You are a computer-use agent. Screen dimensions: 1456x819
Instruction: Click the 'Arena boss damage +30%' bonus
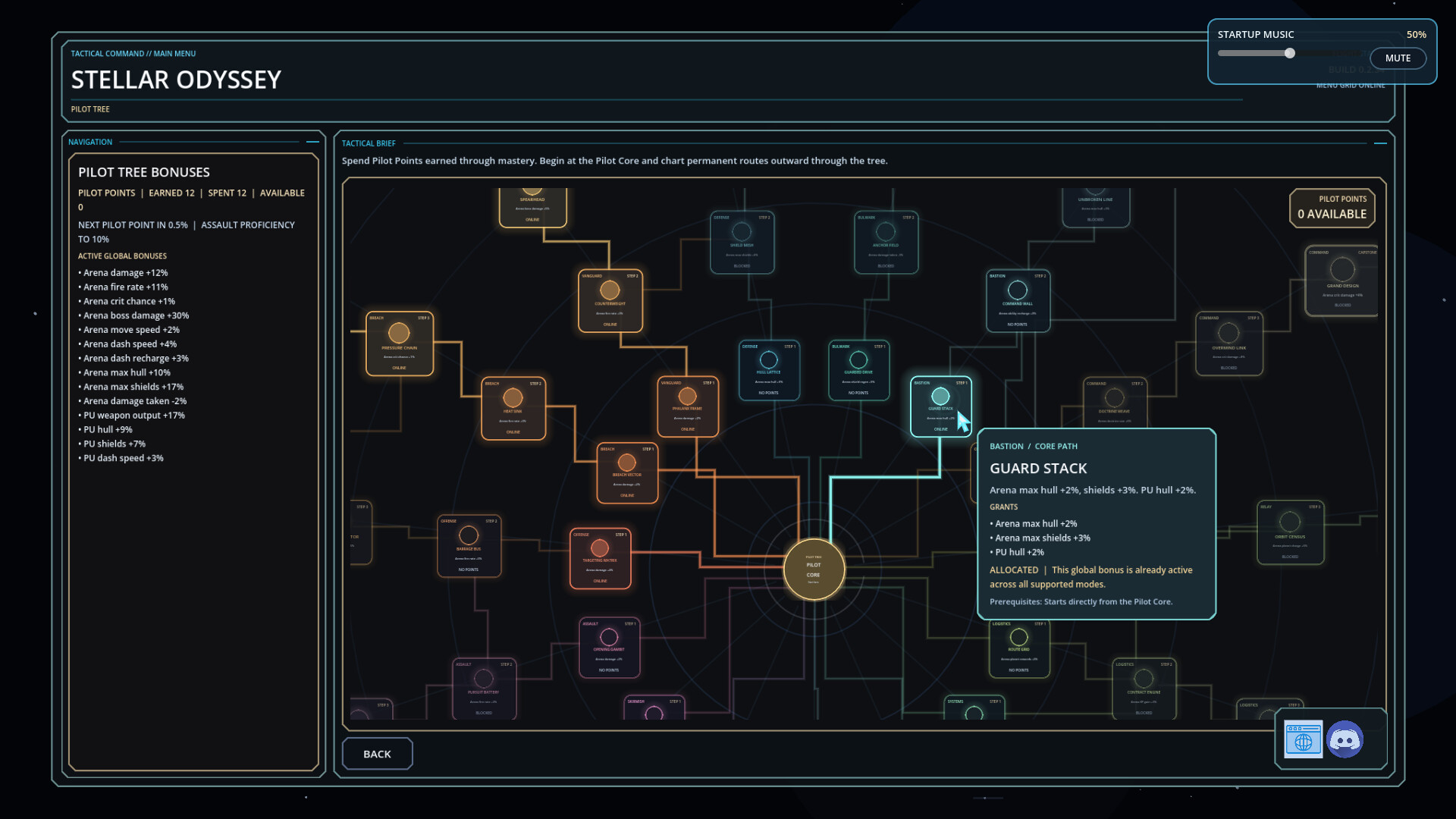click(133, 315)
